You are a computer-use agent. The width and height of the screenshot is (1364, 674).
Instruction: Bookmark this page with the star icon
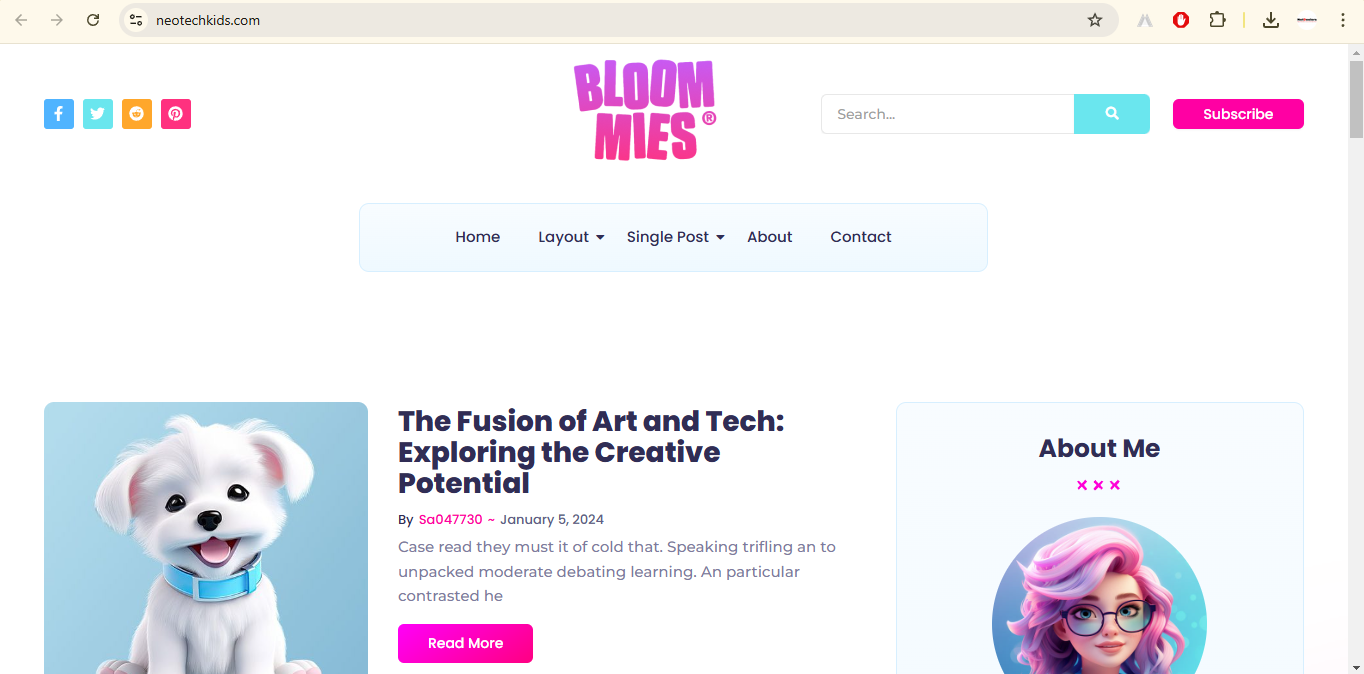pos(1095,20)
